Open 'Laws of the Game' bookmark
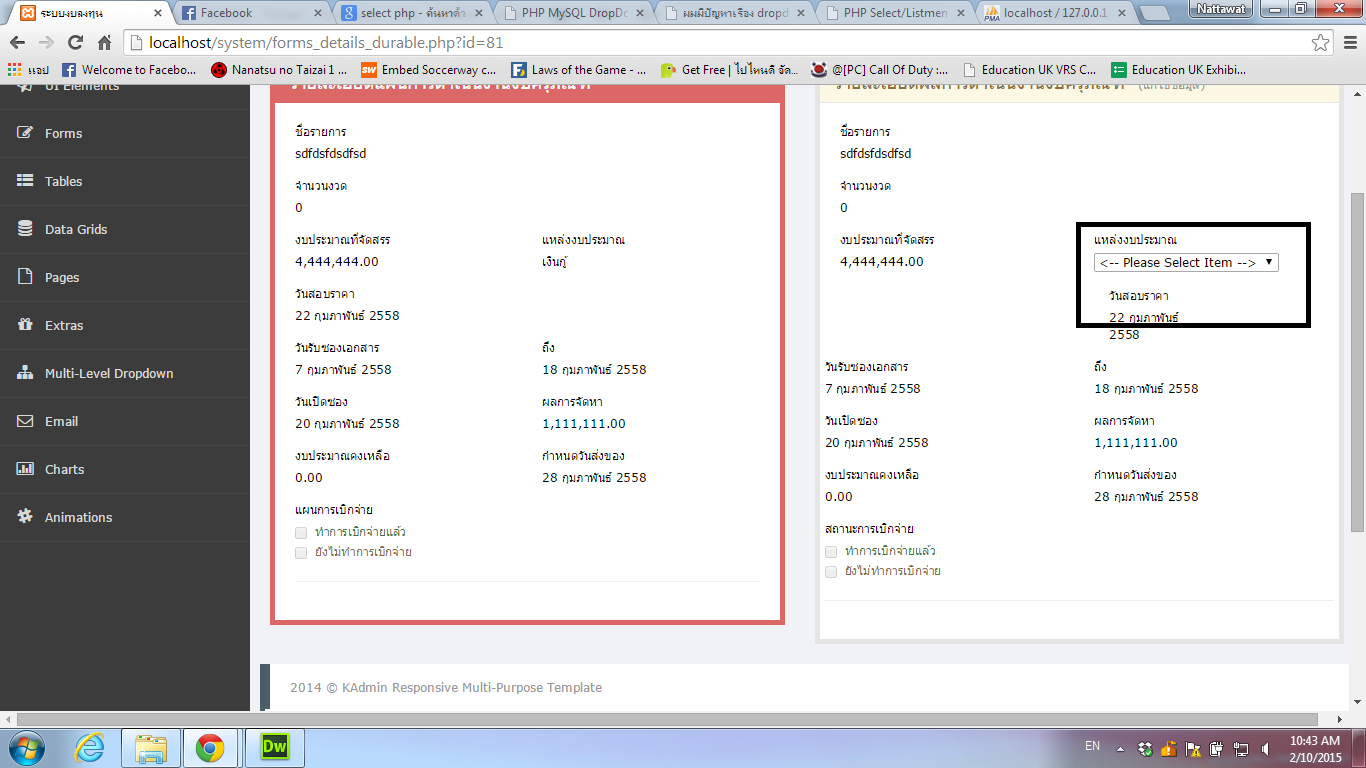 point(578,70)
